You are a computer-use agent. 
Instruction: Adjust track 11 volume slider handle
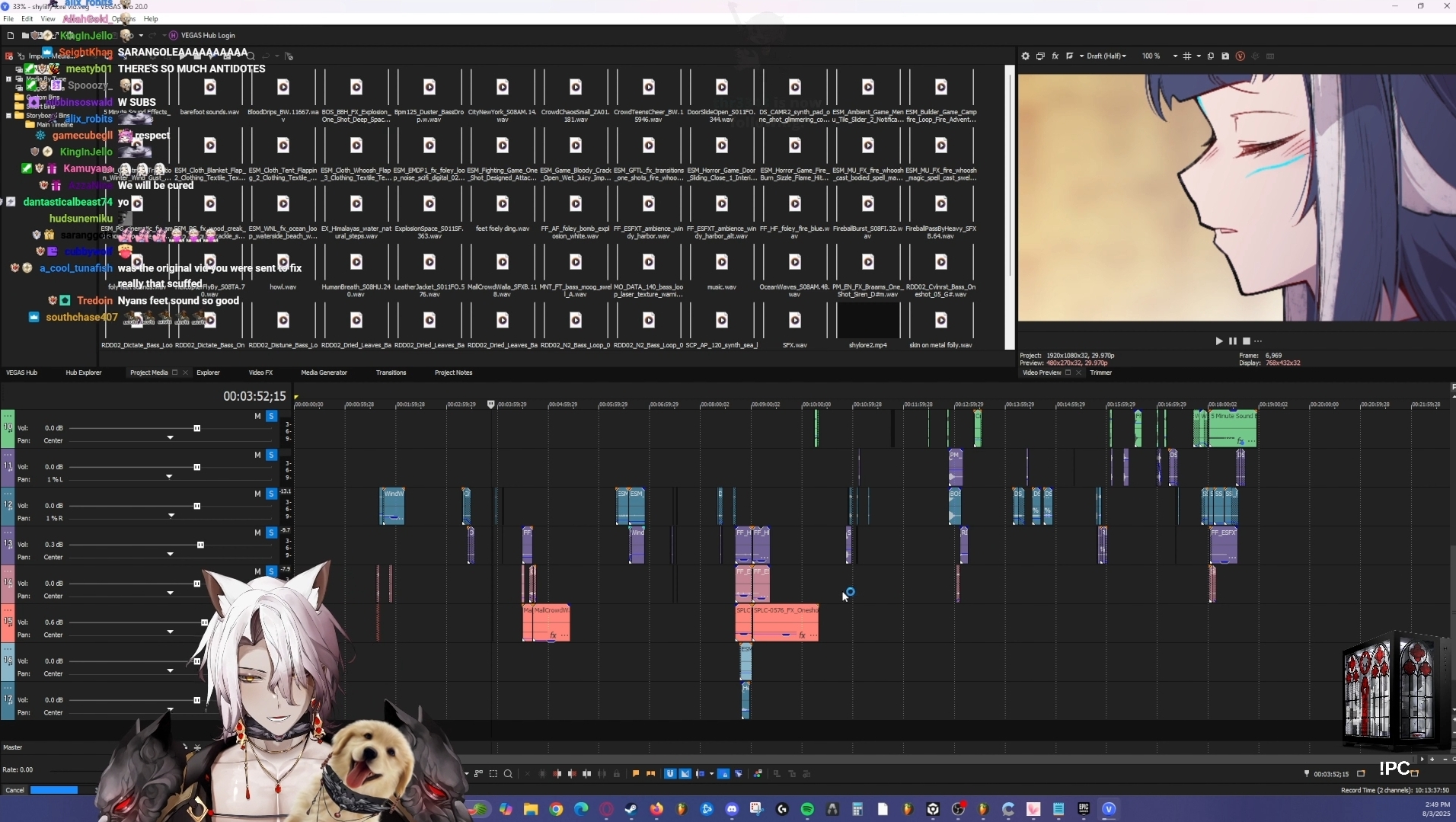click(x=196, y=467)
